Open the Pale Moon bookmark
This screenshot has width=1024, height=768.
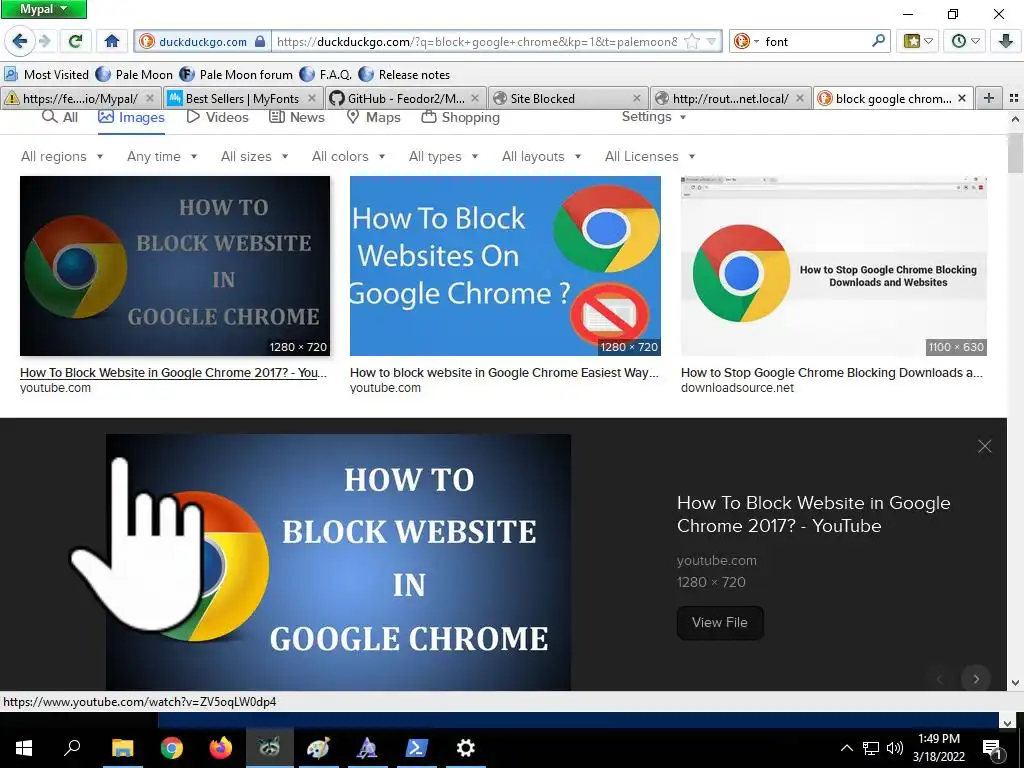click(x=135, y=74)
